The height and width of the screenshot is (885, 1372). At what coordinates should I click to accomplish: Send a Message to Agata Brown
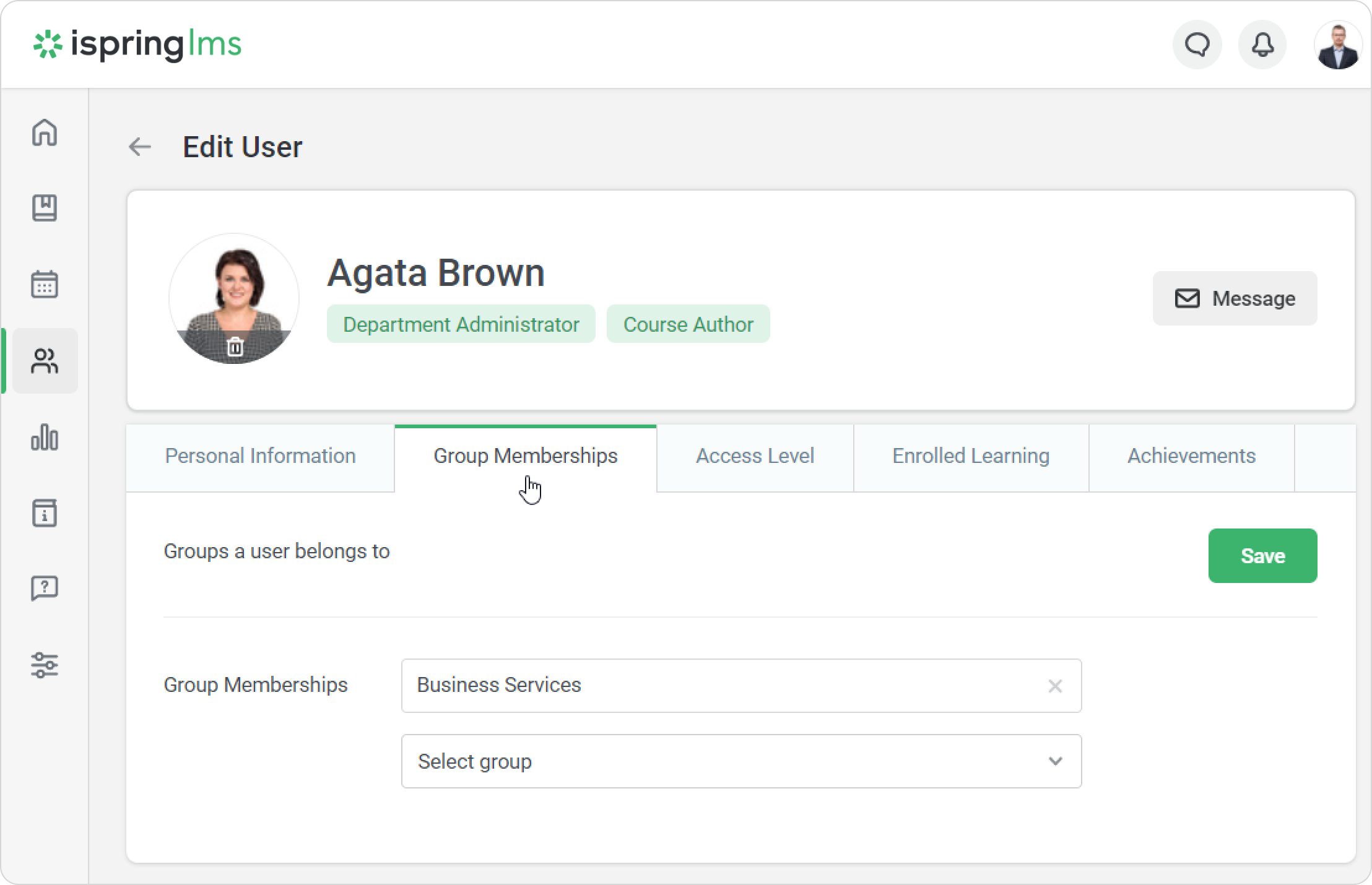pos(1235,298)
